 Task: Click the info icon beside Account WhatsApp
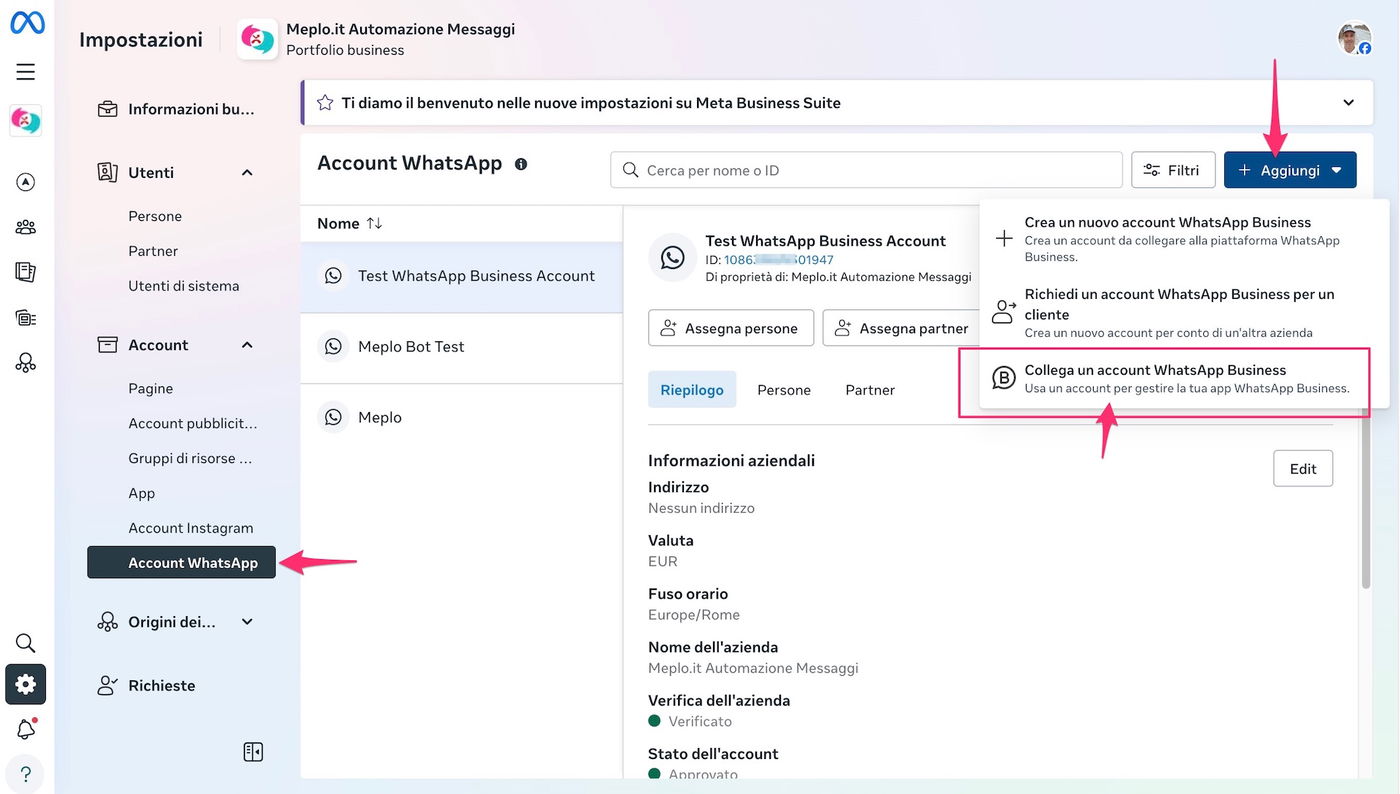click(x=521, y=164)
